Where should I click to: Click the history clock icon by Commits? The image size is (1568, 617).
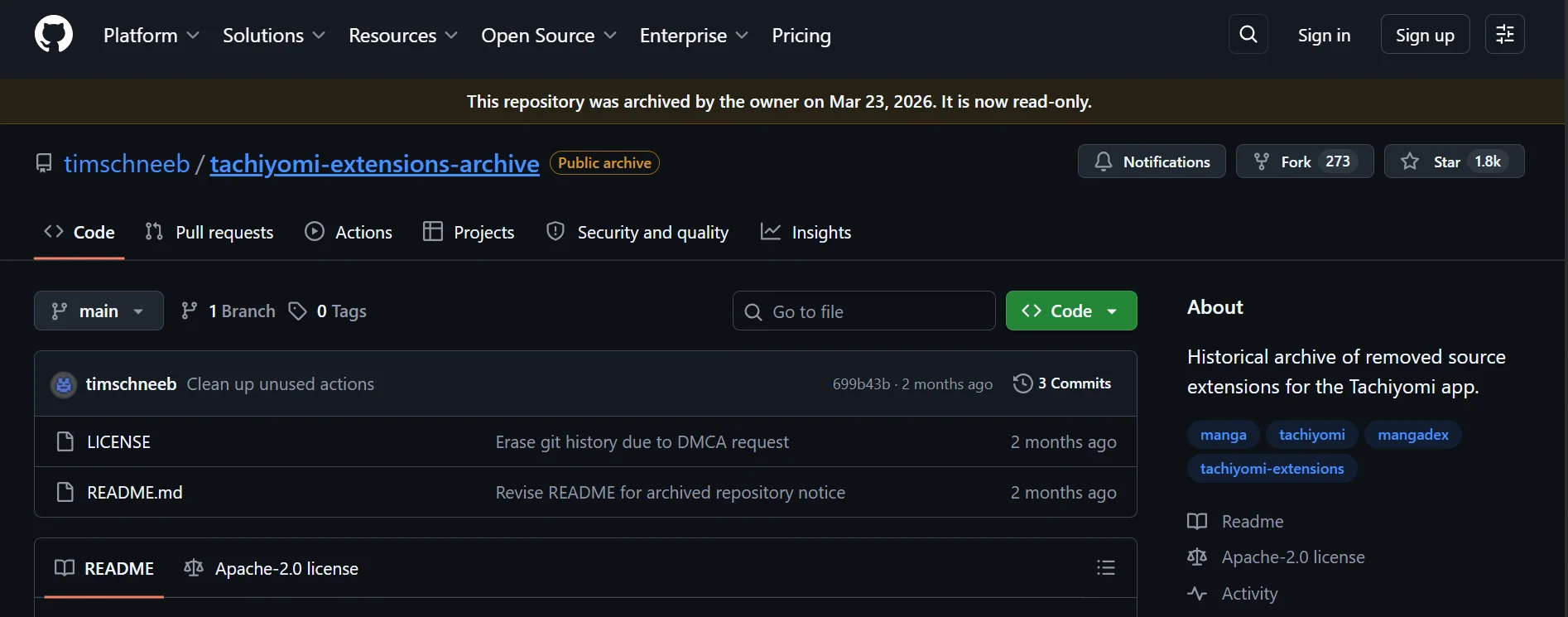point(1023,383)
